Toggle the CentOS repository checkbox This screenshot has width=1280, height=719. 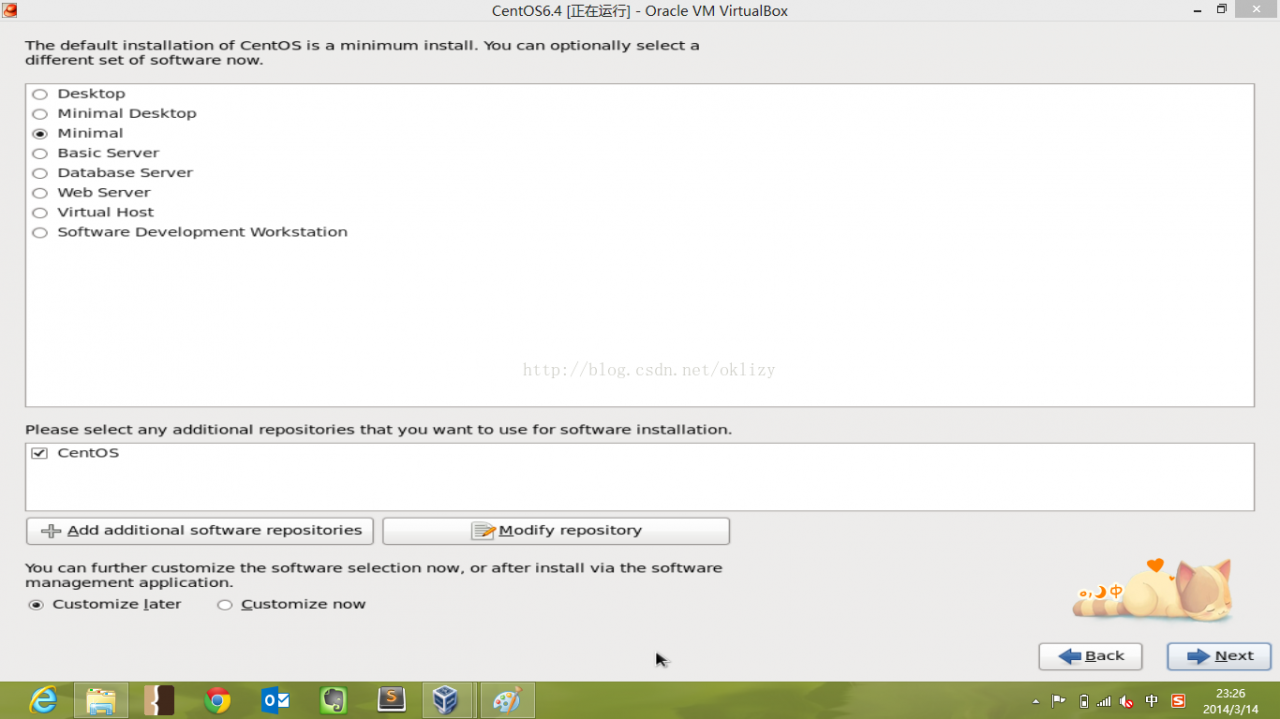40,453
